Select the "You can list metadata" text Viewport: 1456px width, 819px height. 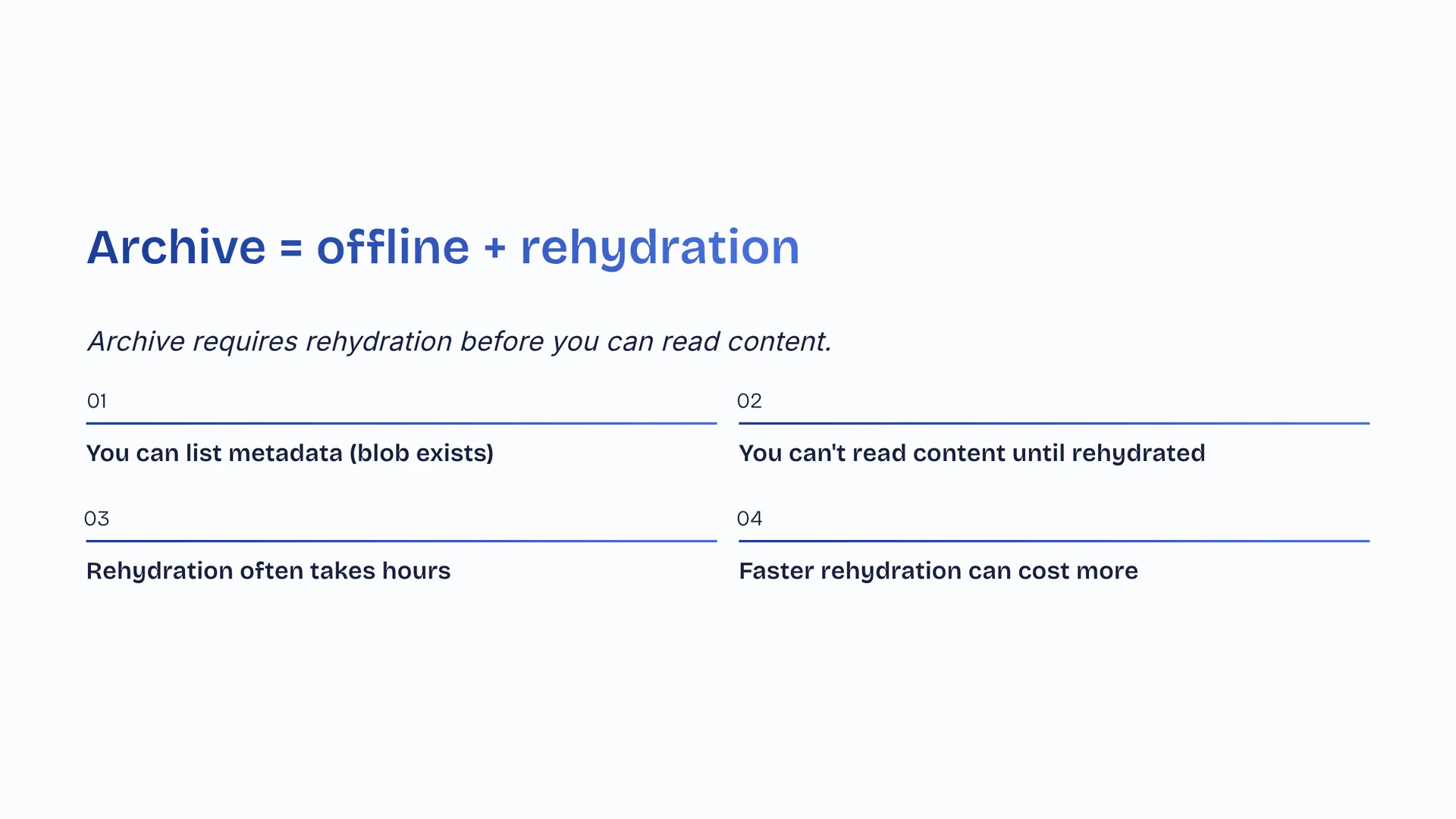[215, 453]
